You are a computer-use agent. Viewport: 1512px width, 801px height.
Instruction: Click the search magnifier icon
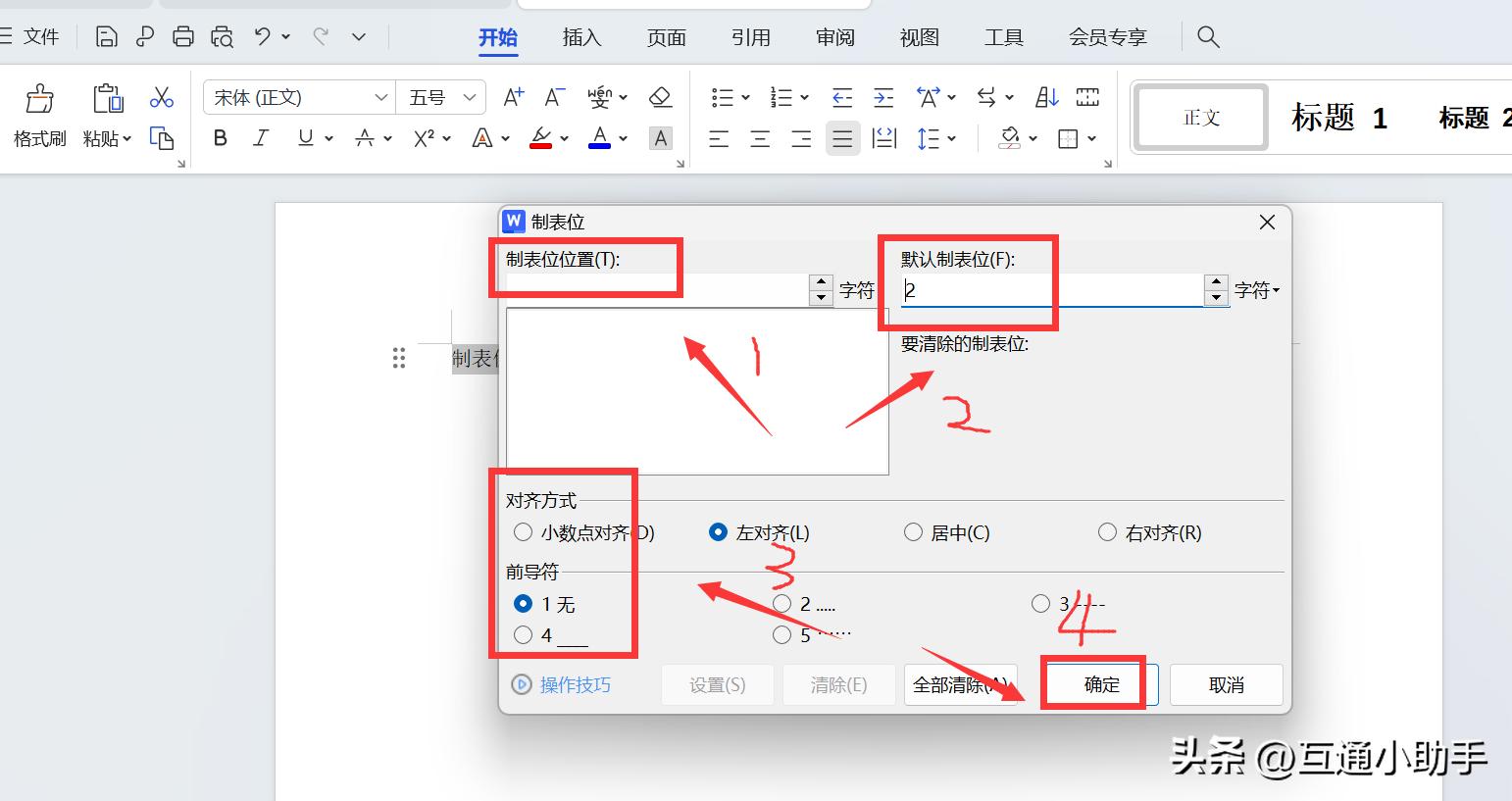point(1208,37)
